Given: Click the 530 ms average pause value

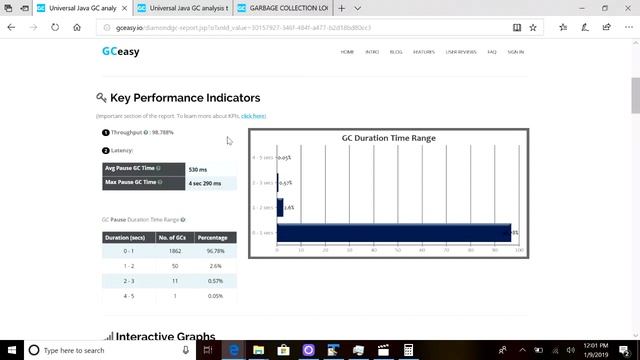Looking at the screenshot, I should 198,169.
